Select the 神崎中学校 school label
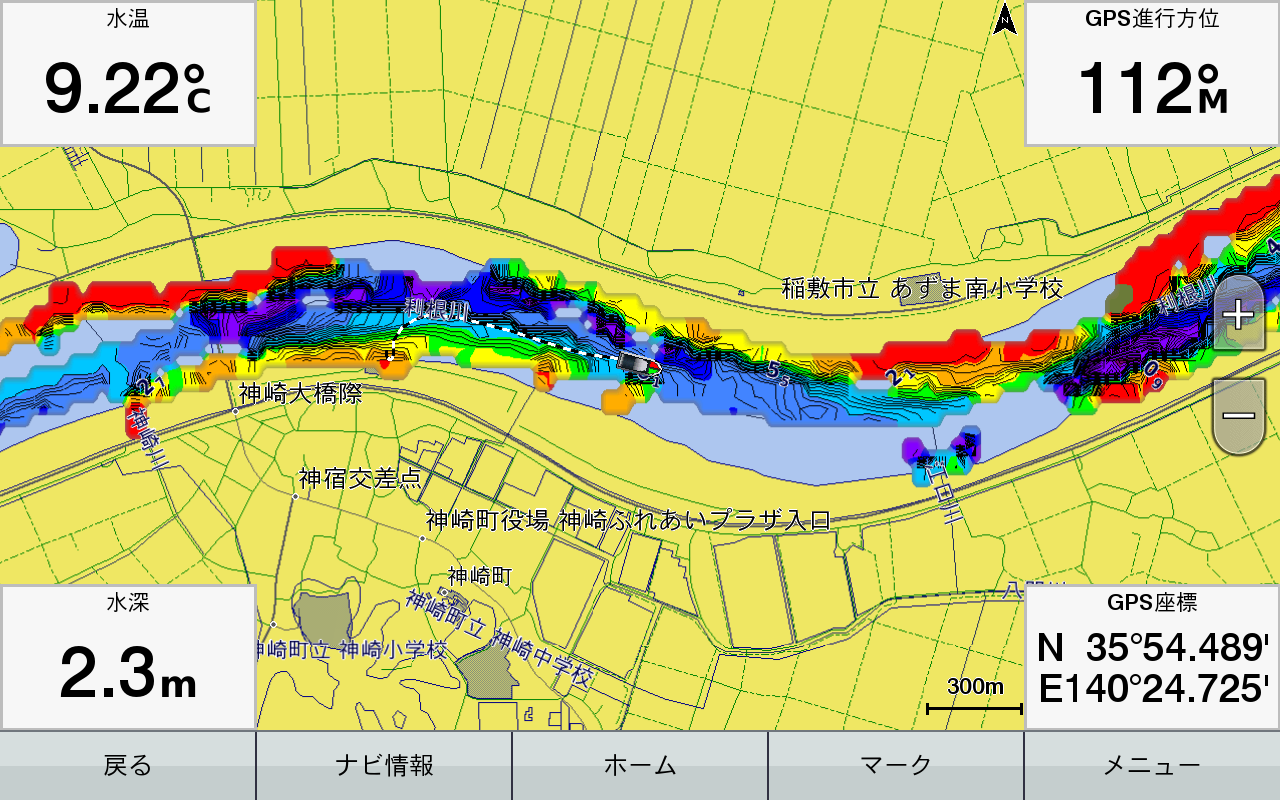The image size is (1280, 800). (x=542, y=660)
